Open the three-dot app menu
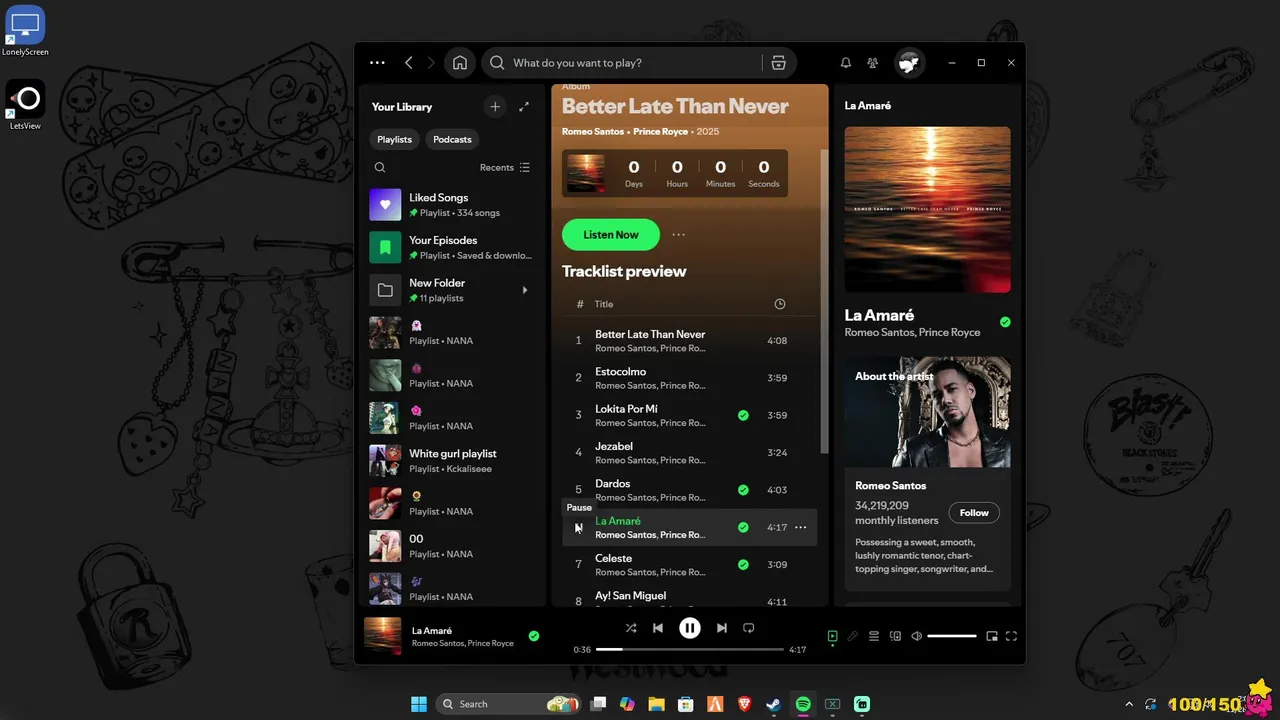 pyautogui.click(x=377, y=63)
